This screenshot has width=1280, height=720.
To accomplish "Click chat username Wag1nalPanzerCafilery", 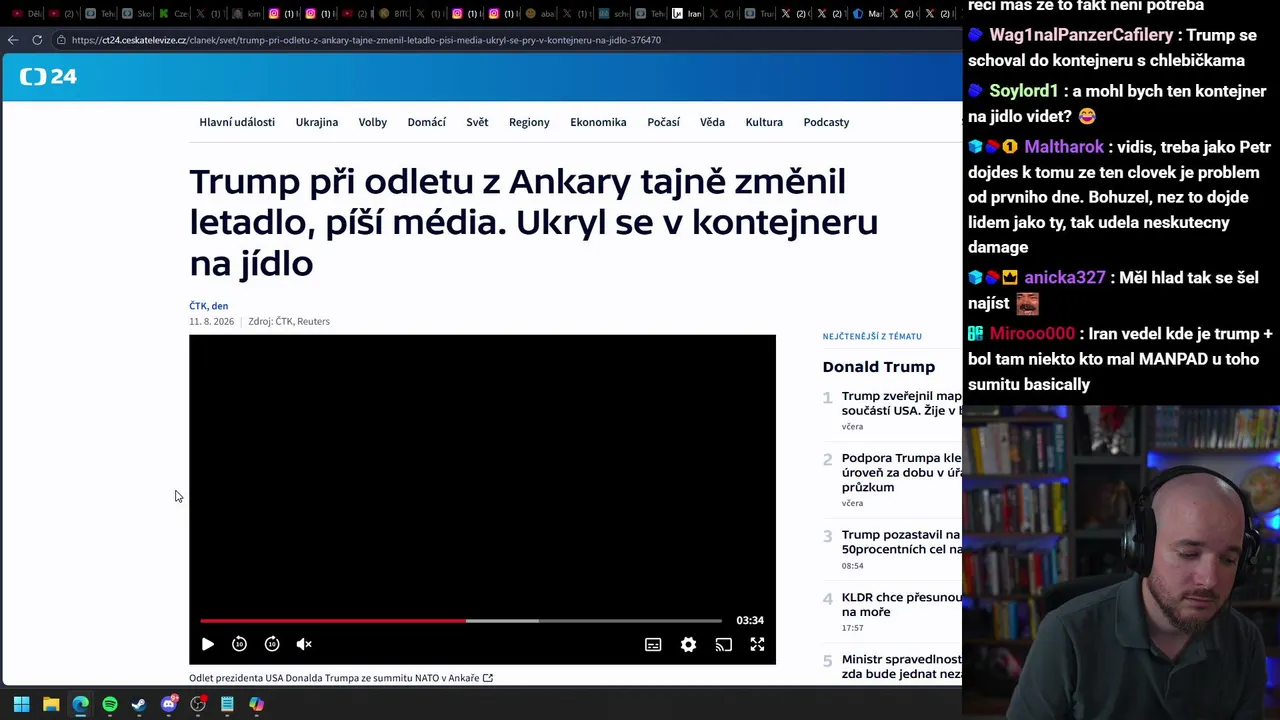I will click(1081, 35).
